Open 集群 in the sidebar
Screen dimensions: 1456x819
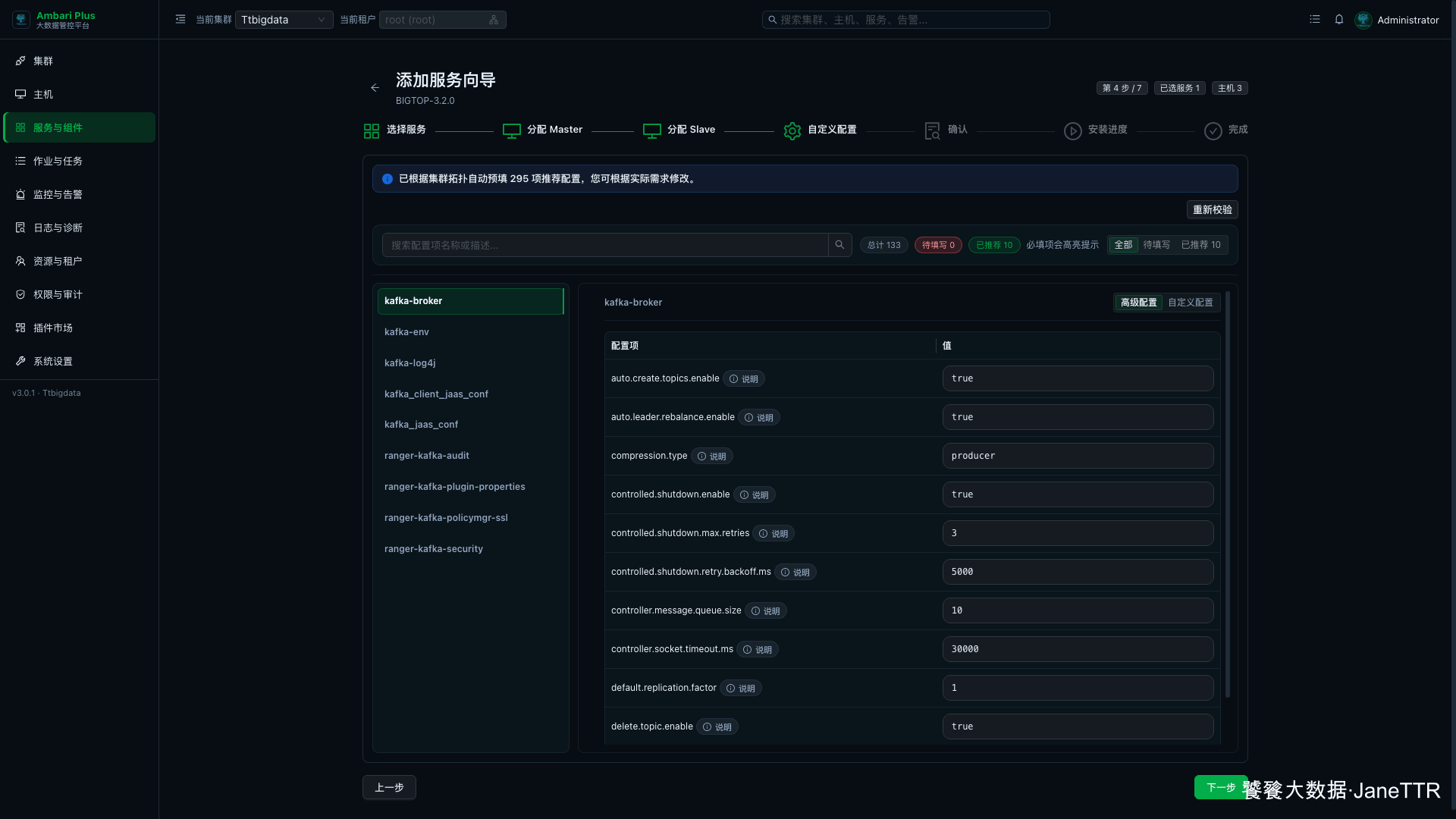(80, 61)
